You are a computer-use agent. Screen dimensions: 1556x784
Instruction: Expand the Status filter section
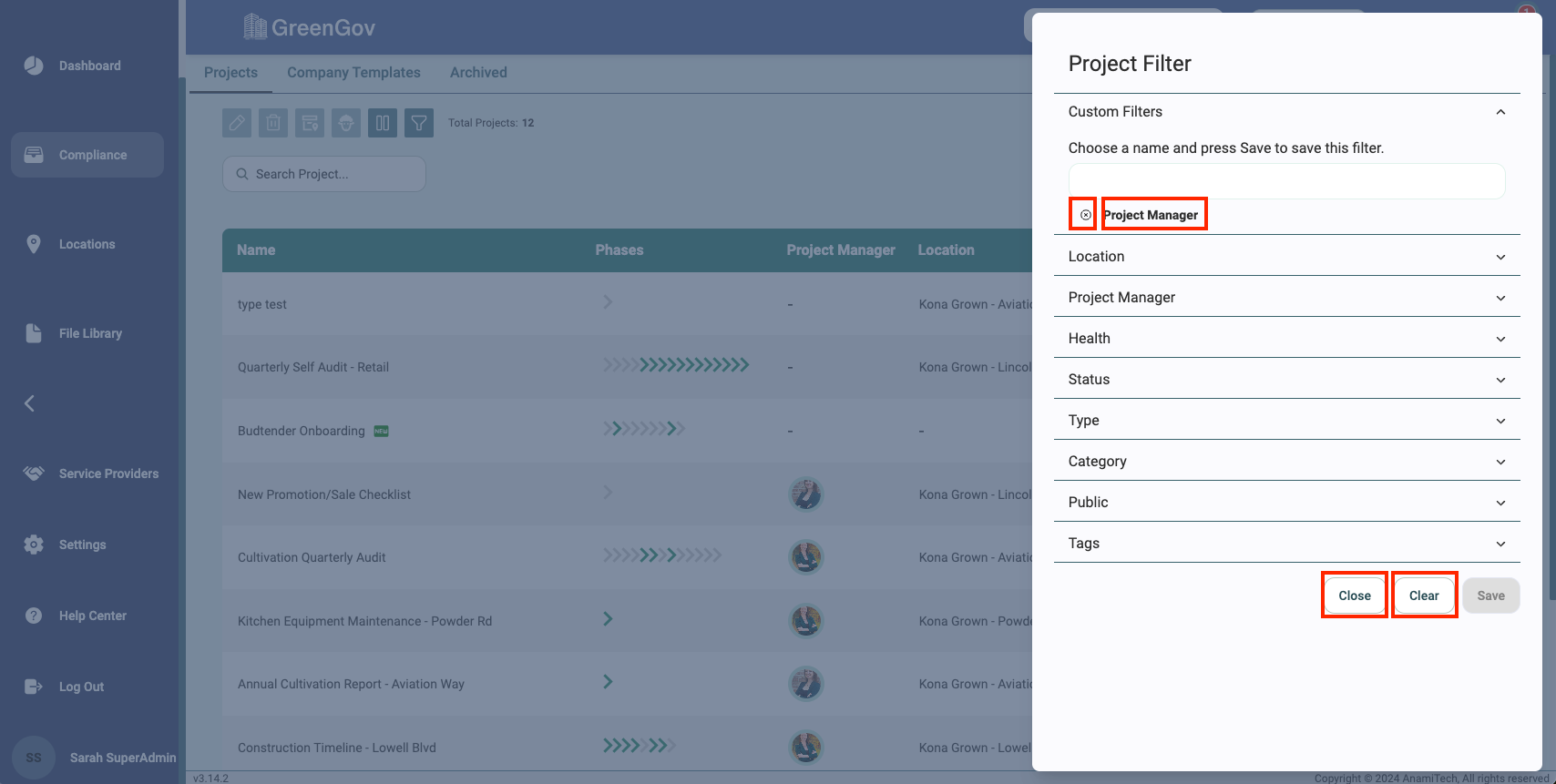pyautogui.click(x=1287, y=379)
